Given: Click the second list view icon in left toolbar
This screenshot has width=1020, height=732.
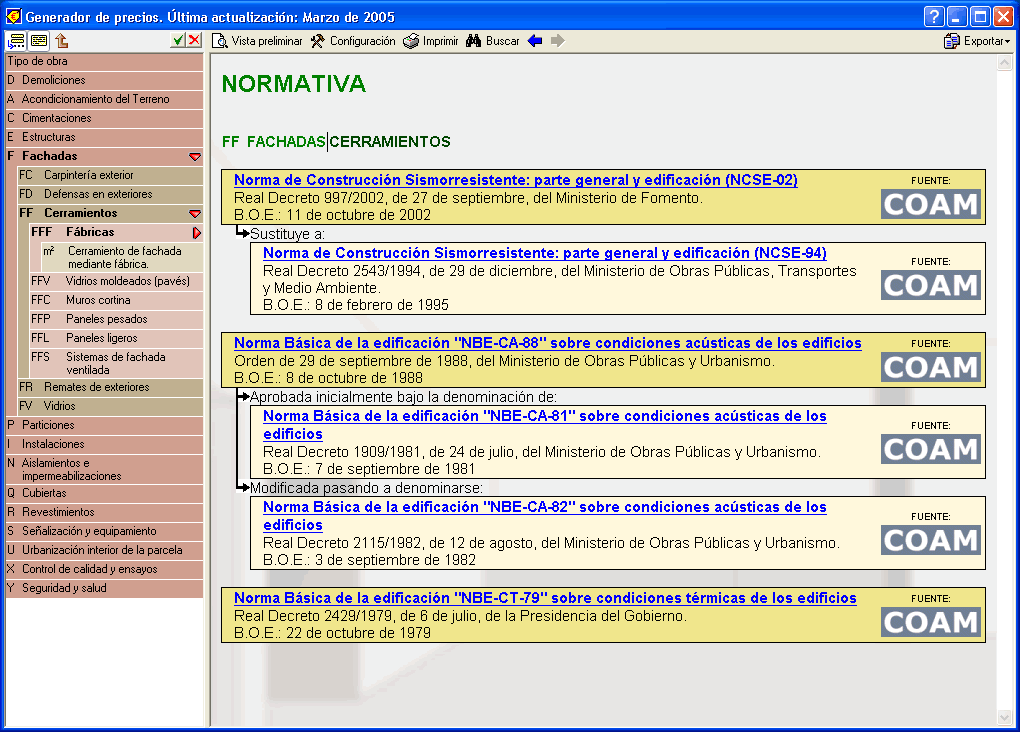Looking at the screenshot, I should (x=39, y=40).
